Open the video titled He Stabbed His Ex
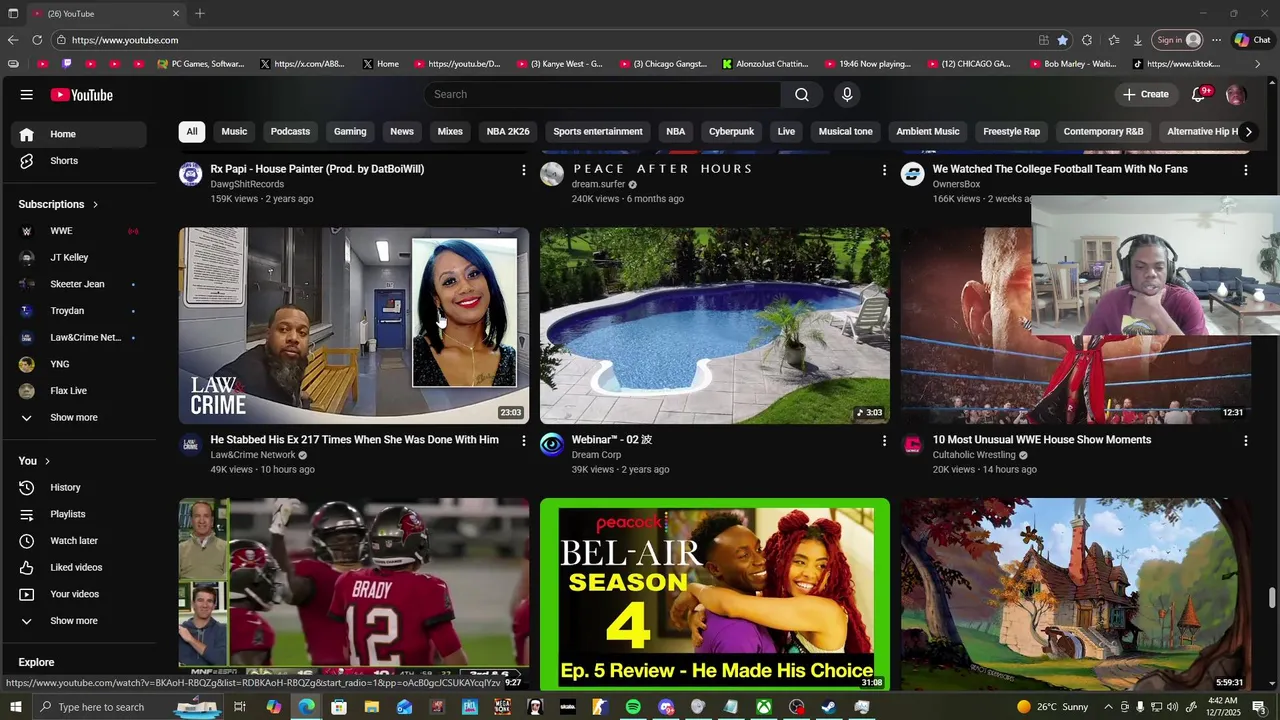The width and height of the screenshot is (1280, 720). tap(354, 440)
